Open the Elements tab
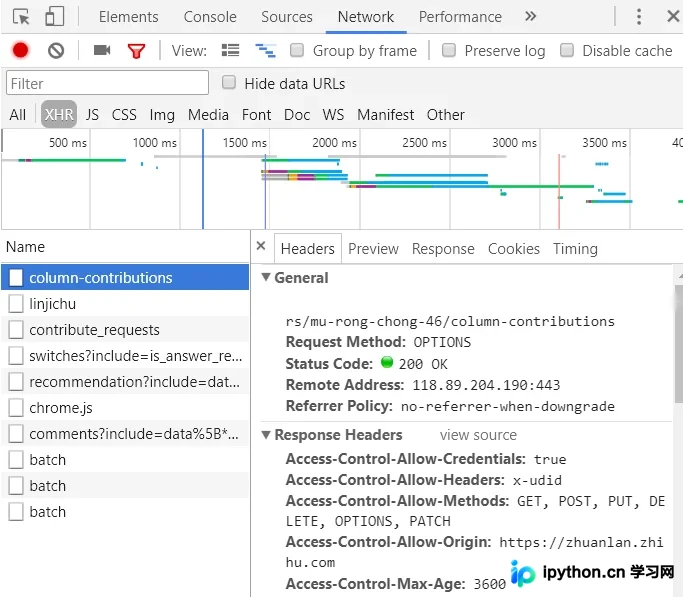Viewport: 683px width, 597px height. pos(128,17)
